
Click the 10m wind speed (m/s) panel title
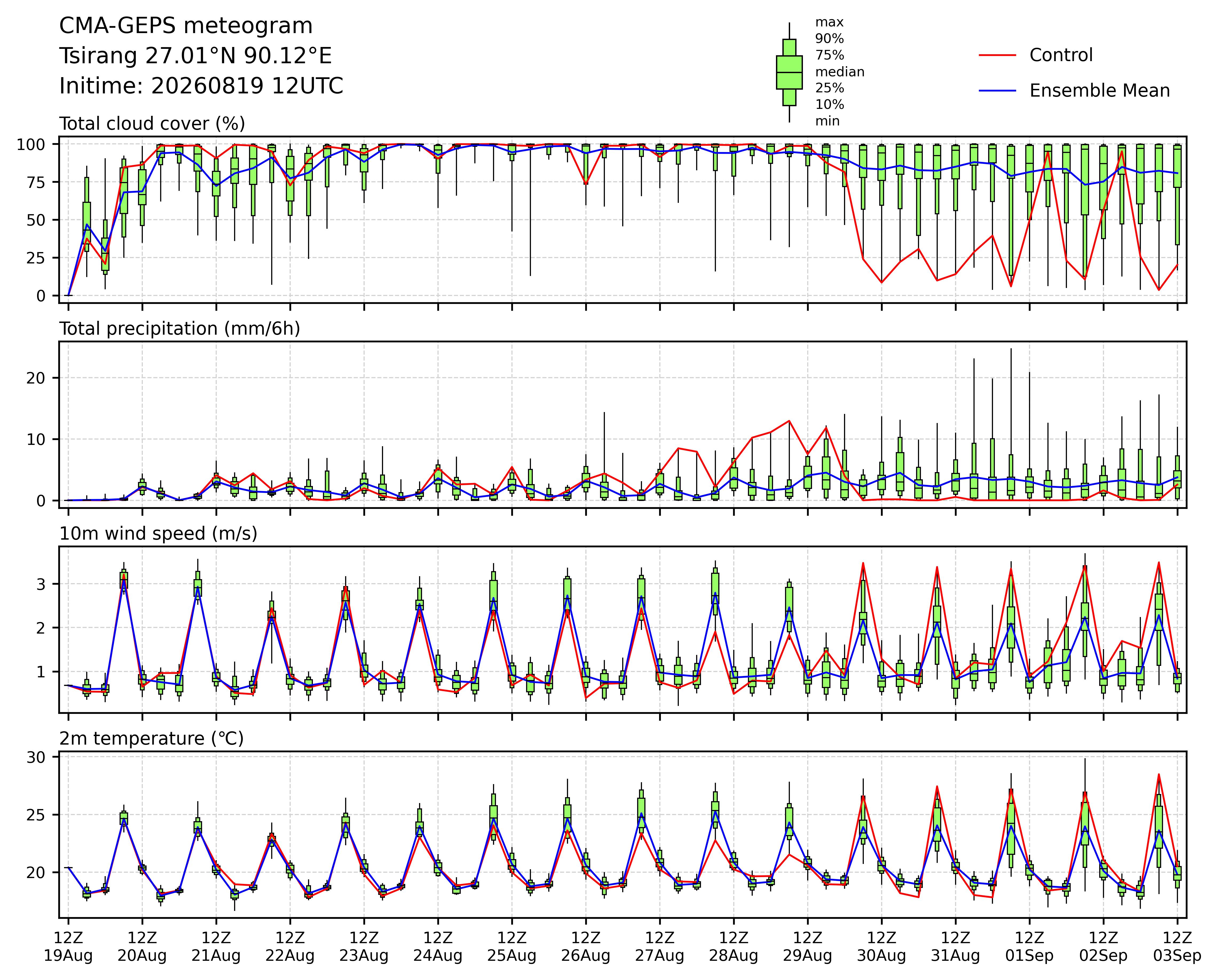158,534
